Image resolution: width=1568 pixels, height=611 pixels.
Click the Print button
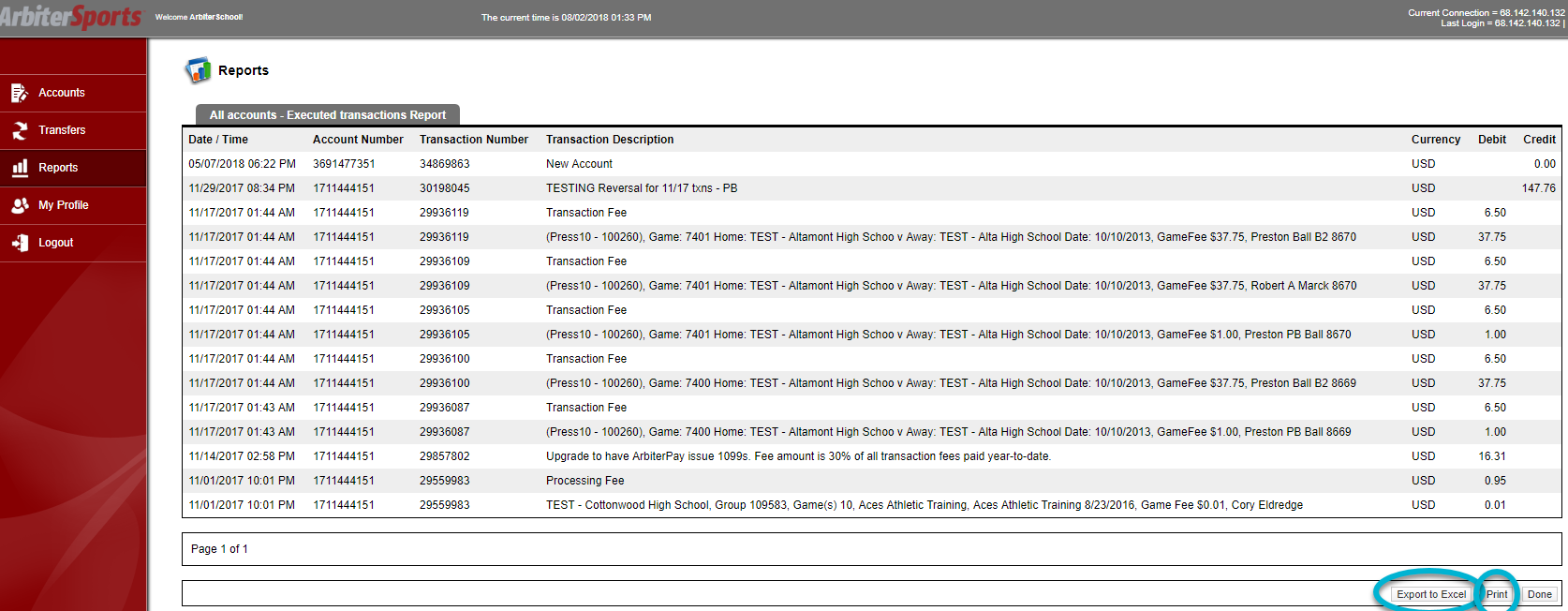(x=1497, y=594)
